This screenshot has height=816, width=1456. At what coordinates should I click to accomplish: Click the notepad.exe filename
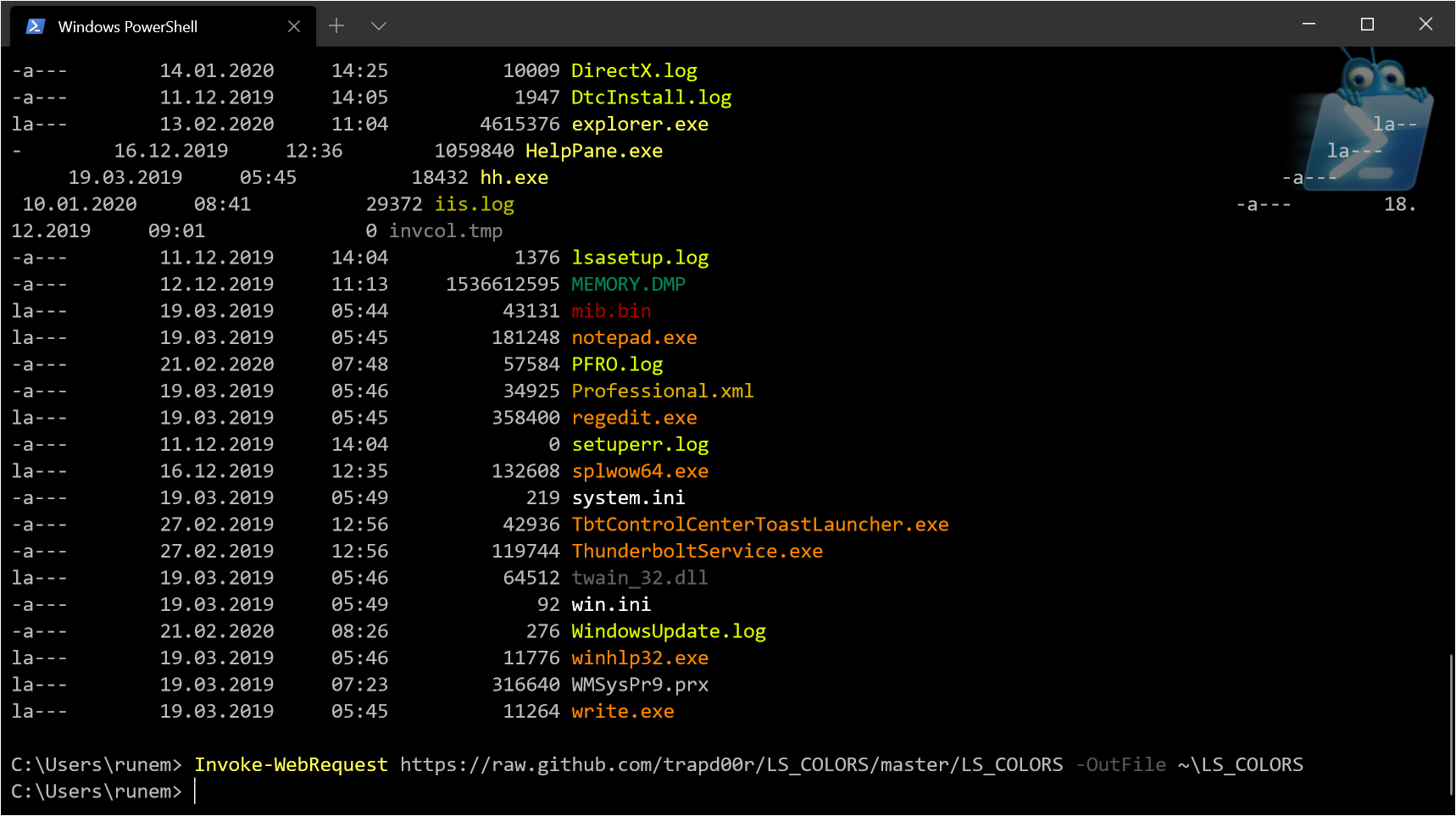point(633,337)
